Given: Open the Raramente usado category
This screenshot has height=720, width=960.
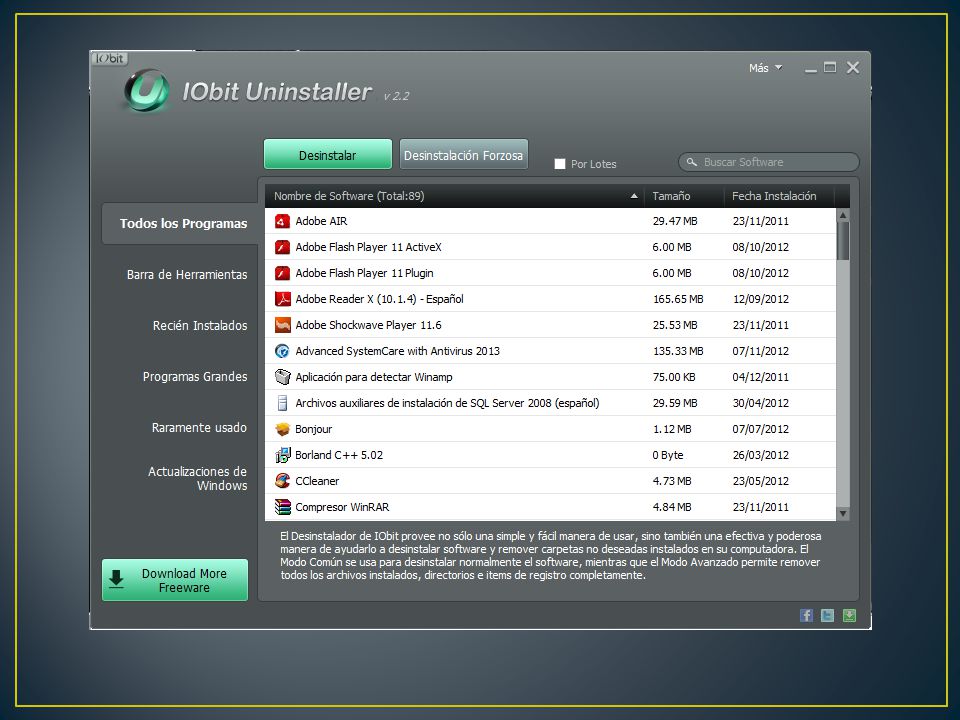Looking at the screenshot, I should coord(199,427).
